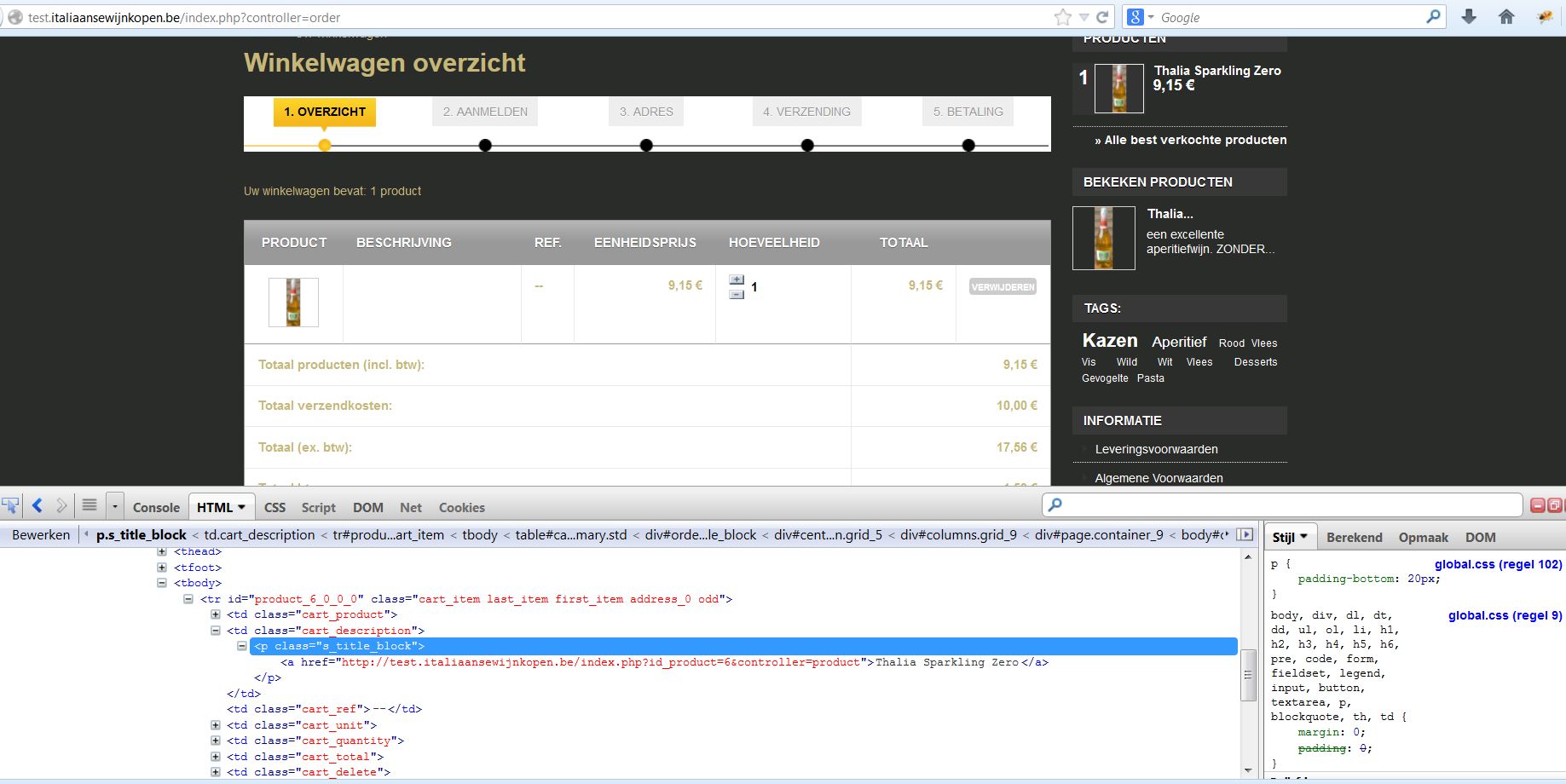Click the HTML panel vertical scrollbar thumb
The height and width of the screenshot is (784, 1566).
1247,675
